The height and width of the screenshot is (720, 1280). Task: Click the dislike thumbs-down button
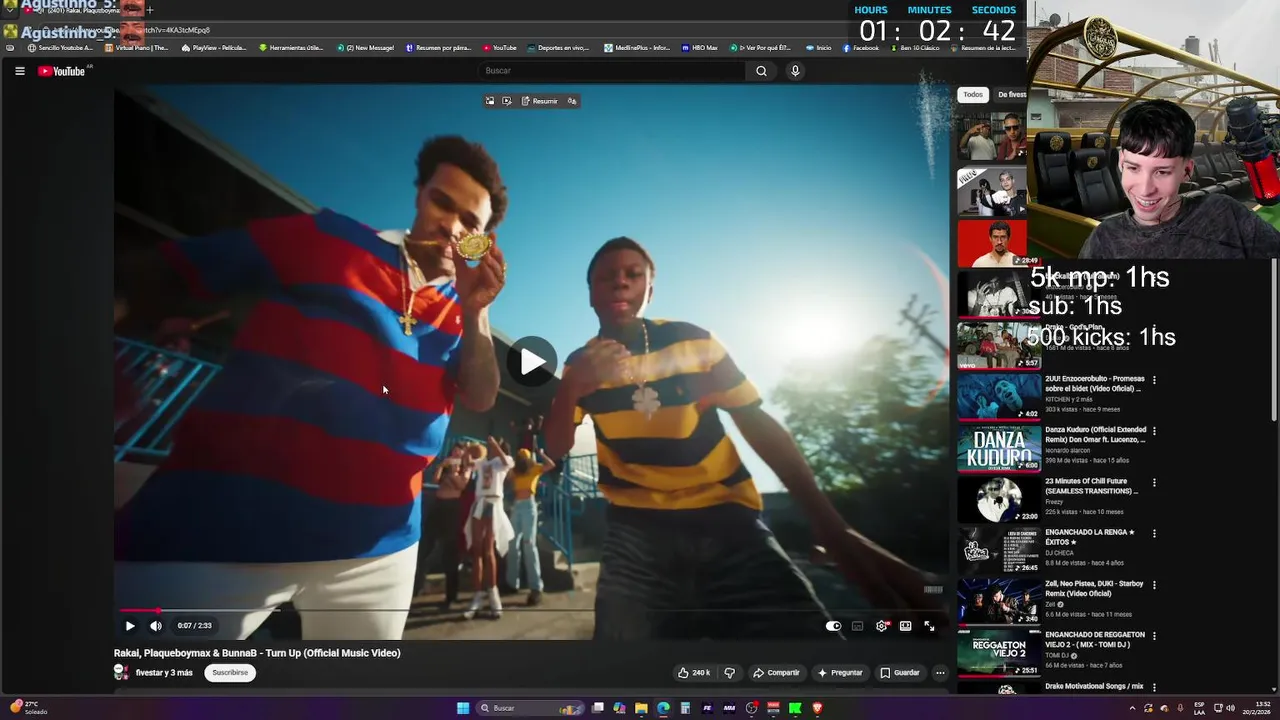(729, 673)
